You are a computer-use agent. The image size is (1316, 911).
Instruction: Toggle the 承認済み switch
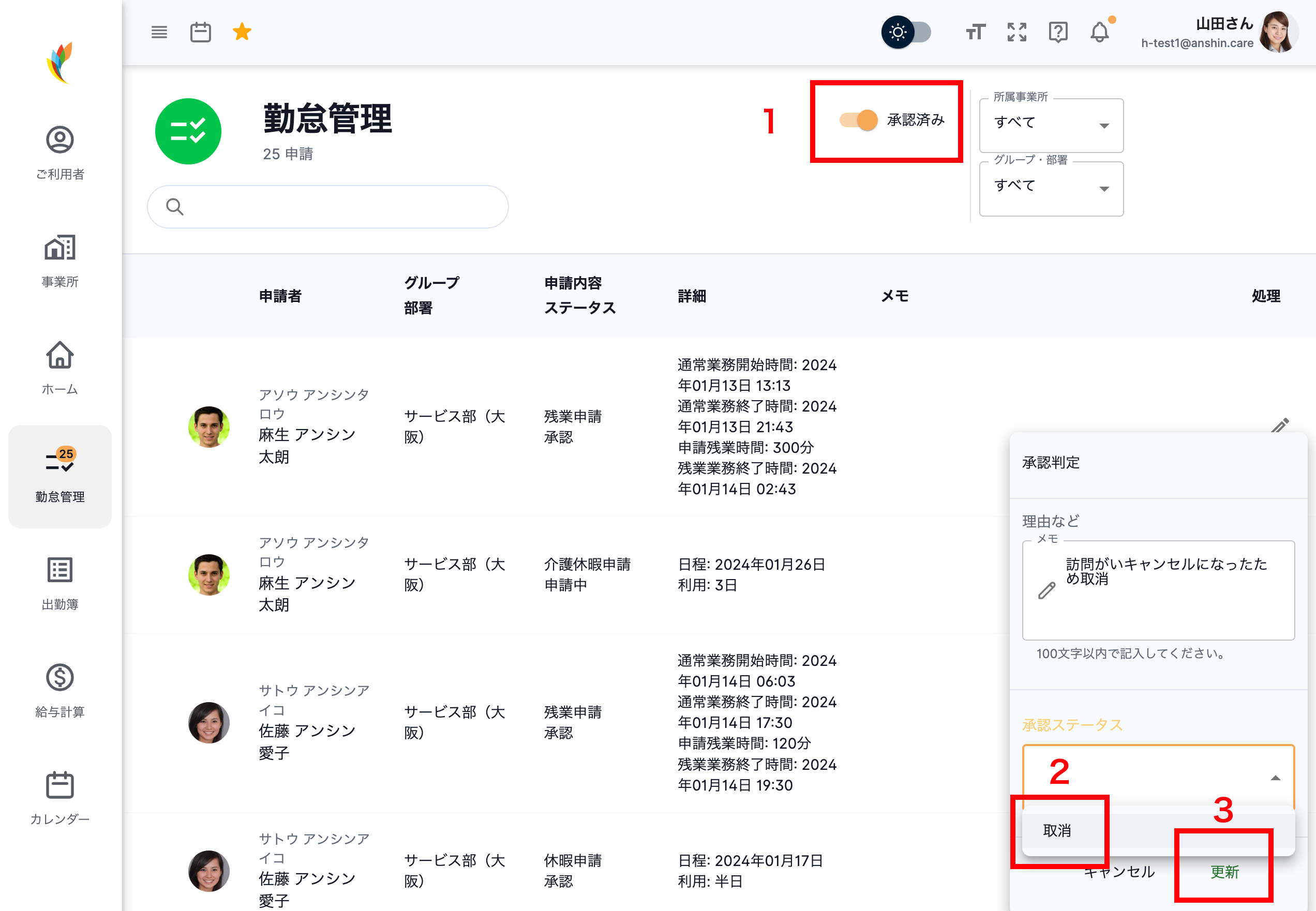[858, 120]
